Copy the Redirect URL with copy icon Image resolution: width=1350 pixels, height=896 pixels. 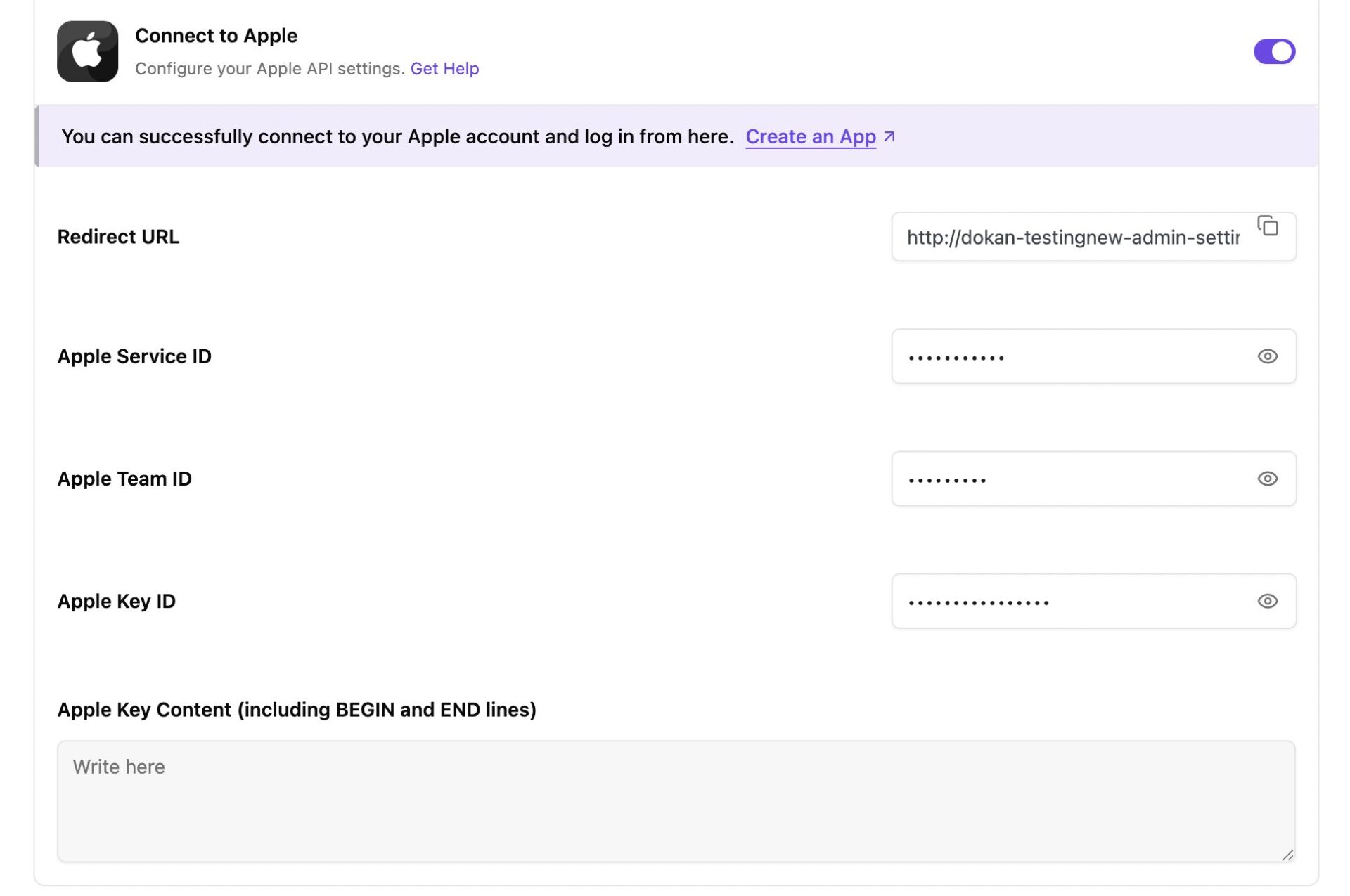click(1267, 226)
